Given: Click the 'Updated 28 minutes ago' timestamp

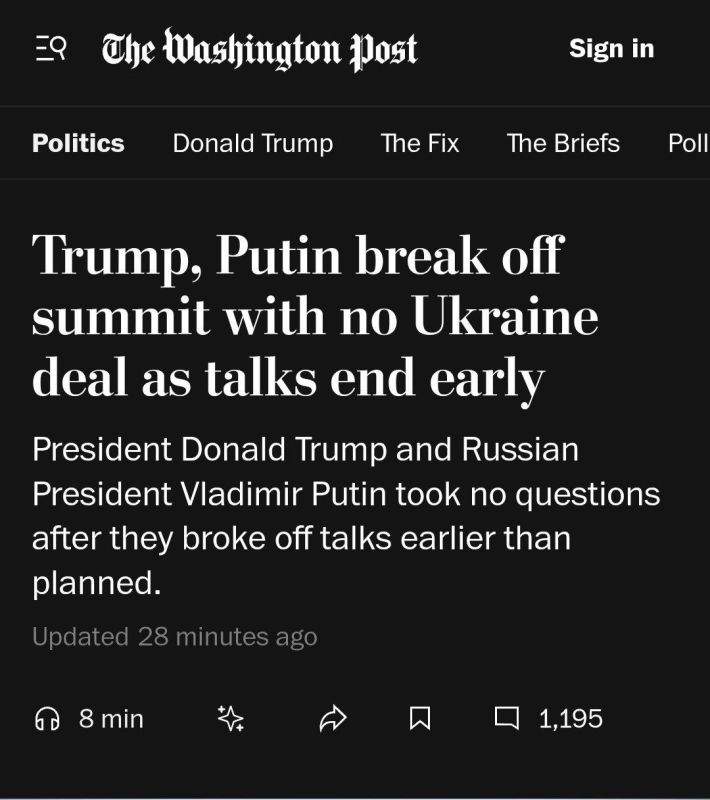Looking at the screenshot, I should click(174, 636).
